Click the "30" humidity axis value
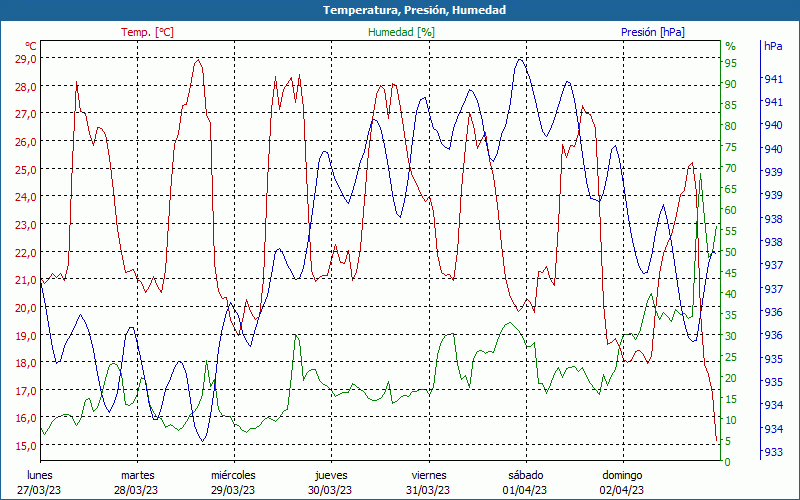Screen dimensions: 800x500 [x=731, y=336]
